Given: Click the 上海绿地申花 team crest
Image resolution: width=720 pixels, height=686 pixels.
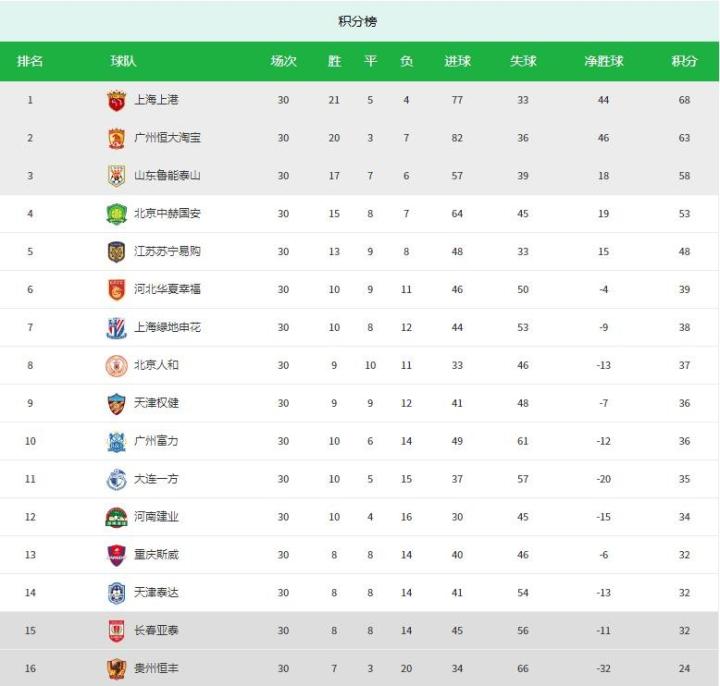Looking at the screenshot, I should (x=117, y=328).
